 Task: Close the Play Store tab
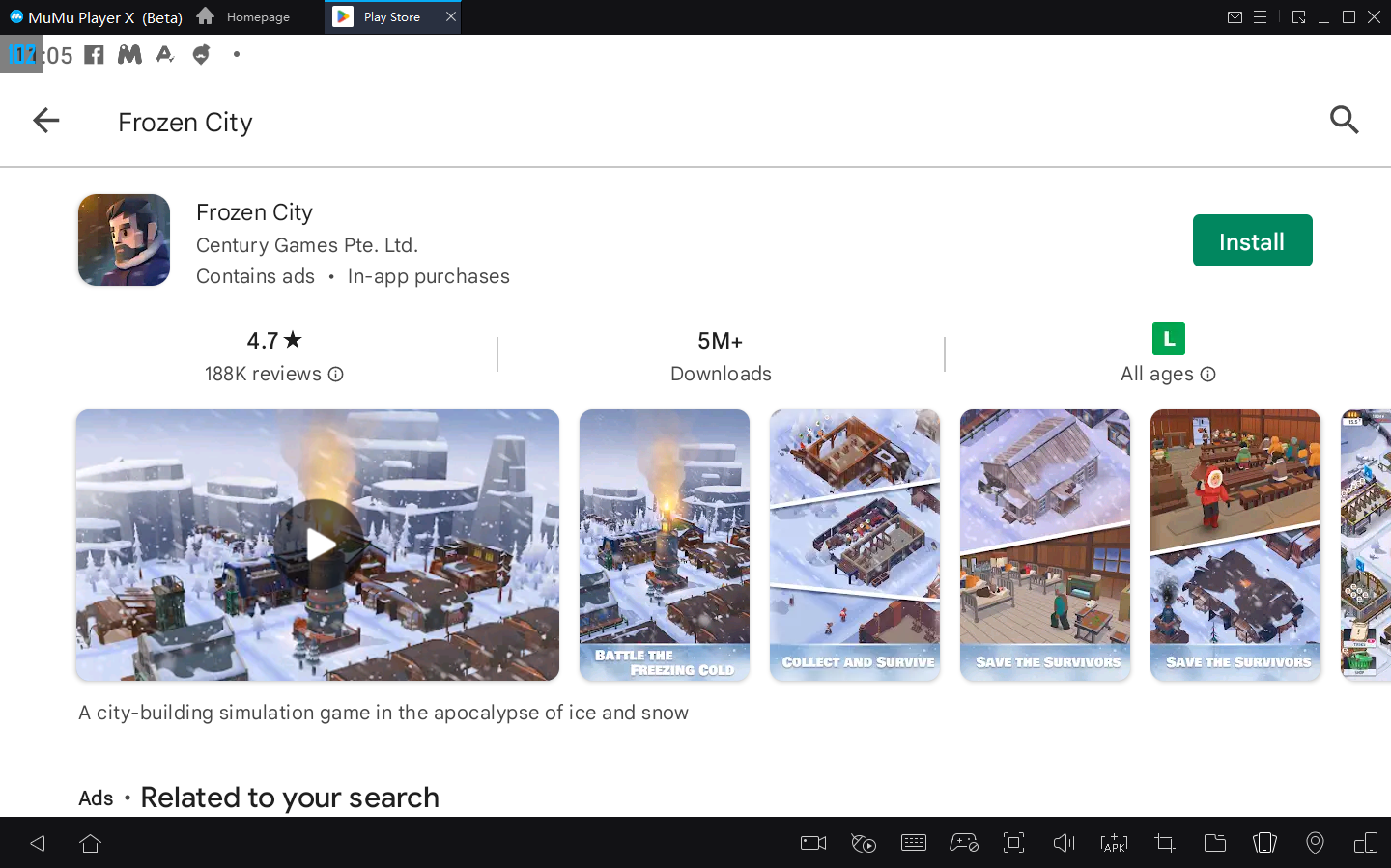coord(450,17)
